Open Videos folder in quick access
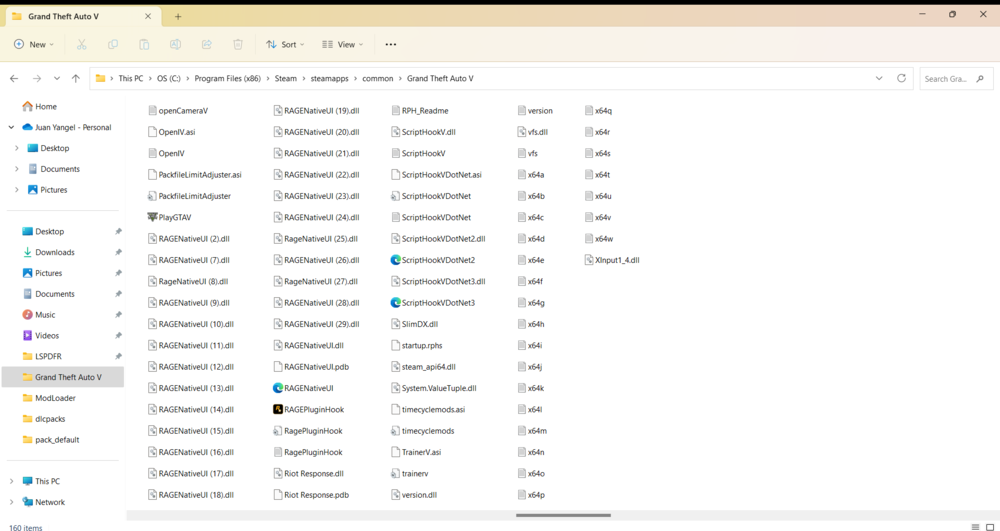 point(41,335)
